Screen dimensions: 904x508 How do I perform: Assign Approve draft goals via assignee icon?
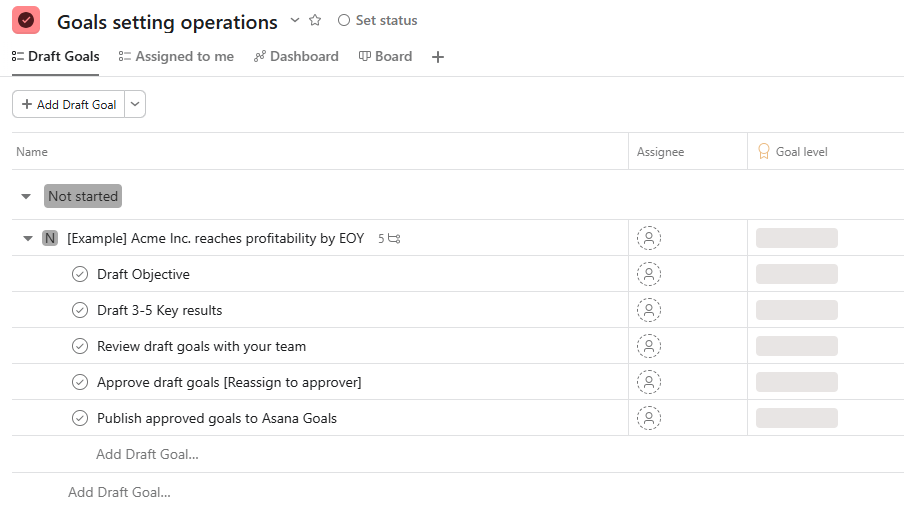pos(649,382)
